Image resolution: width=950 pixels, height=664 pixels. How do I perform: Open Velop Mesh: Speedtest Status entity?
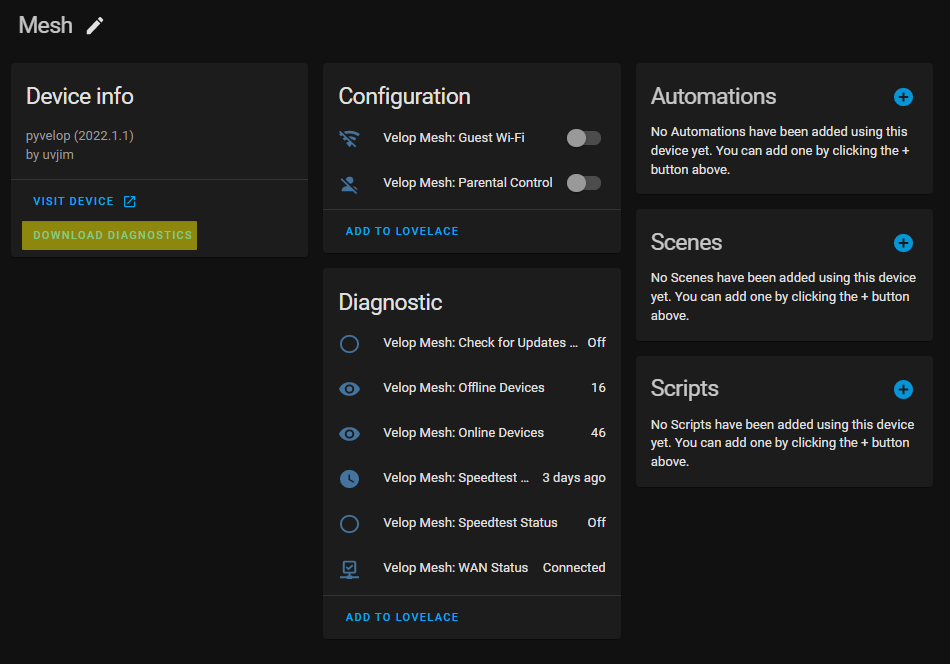tap(470, 522)
